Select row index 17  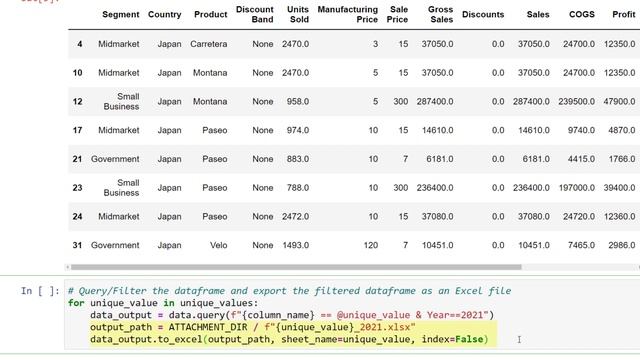(x=78, y=131)
